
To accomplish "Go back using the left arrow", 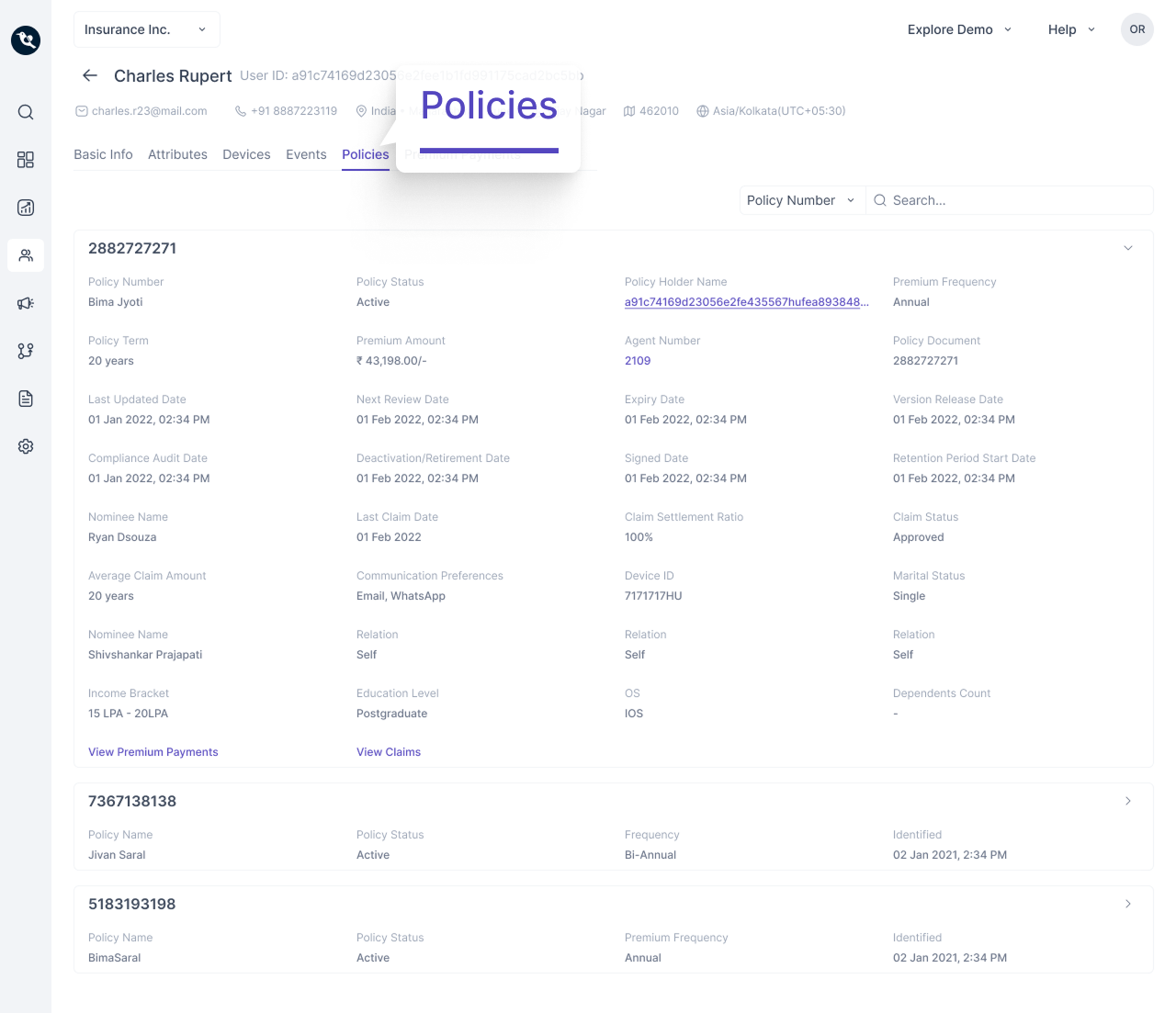I will 90,75.
